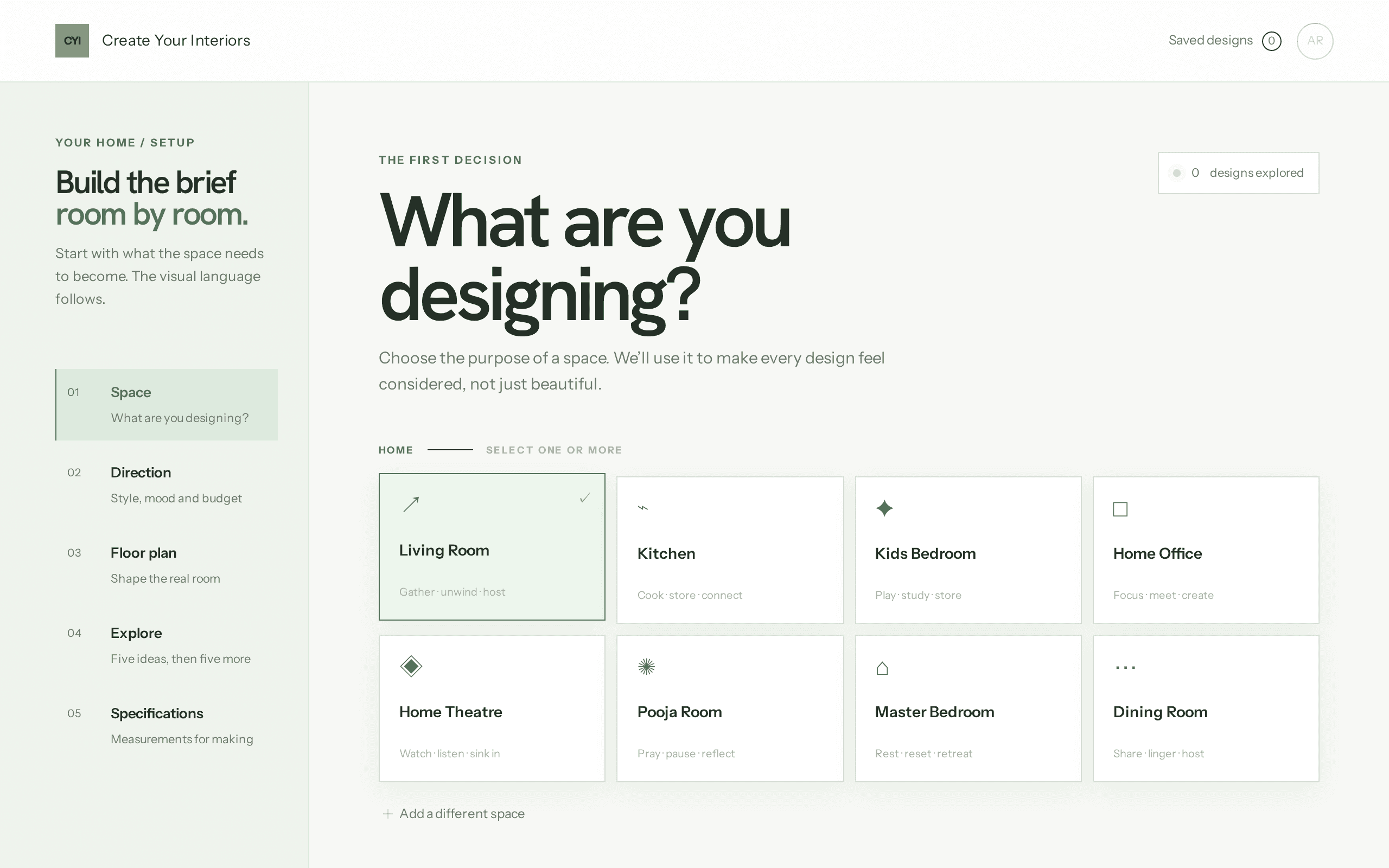Deselect the Living Room card title
This screenshot has width=1389, height=868.
coord(444,550)
